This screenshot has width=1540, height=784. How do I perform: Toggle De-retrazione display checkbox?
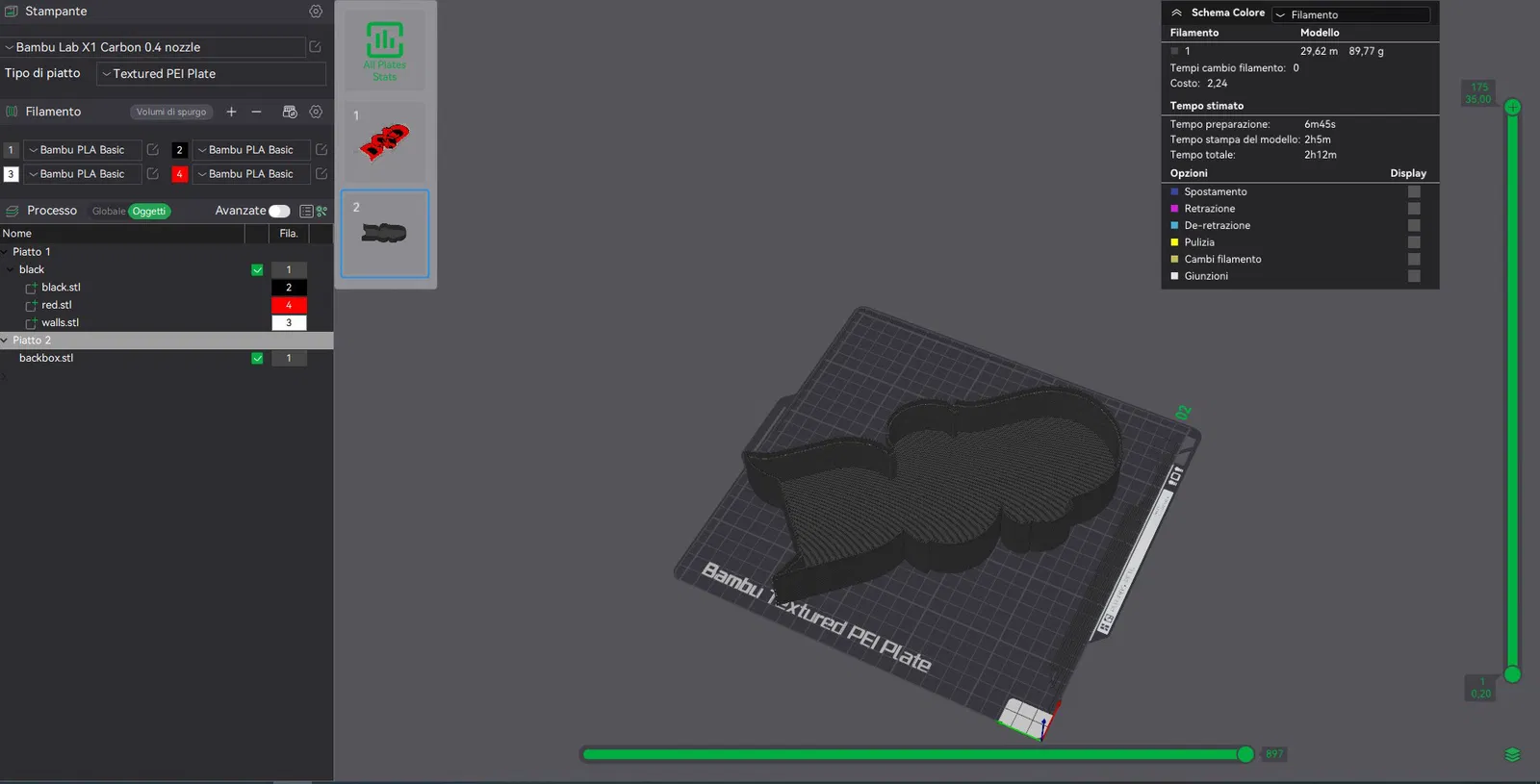(x=1414, y=225)
